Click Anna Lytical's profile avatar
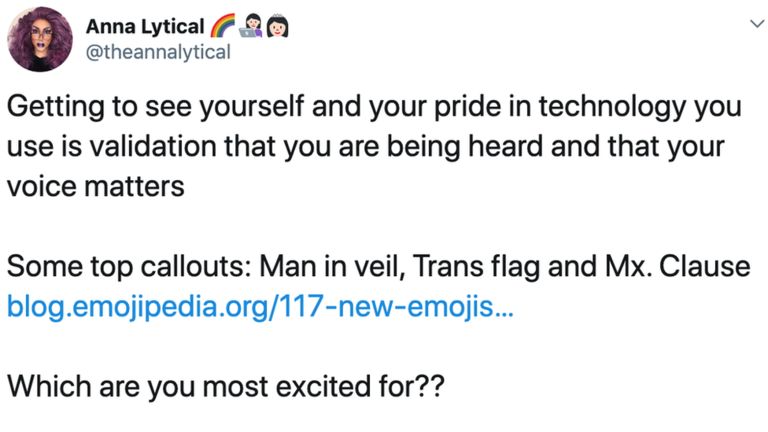Screen dimensions: 768x432 [38, 39]
